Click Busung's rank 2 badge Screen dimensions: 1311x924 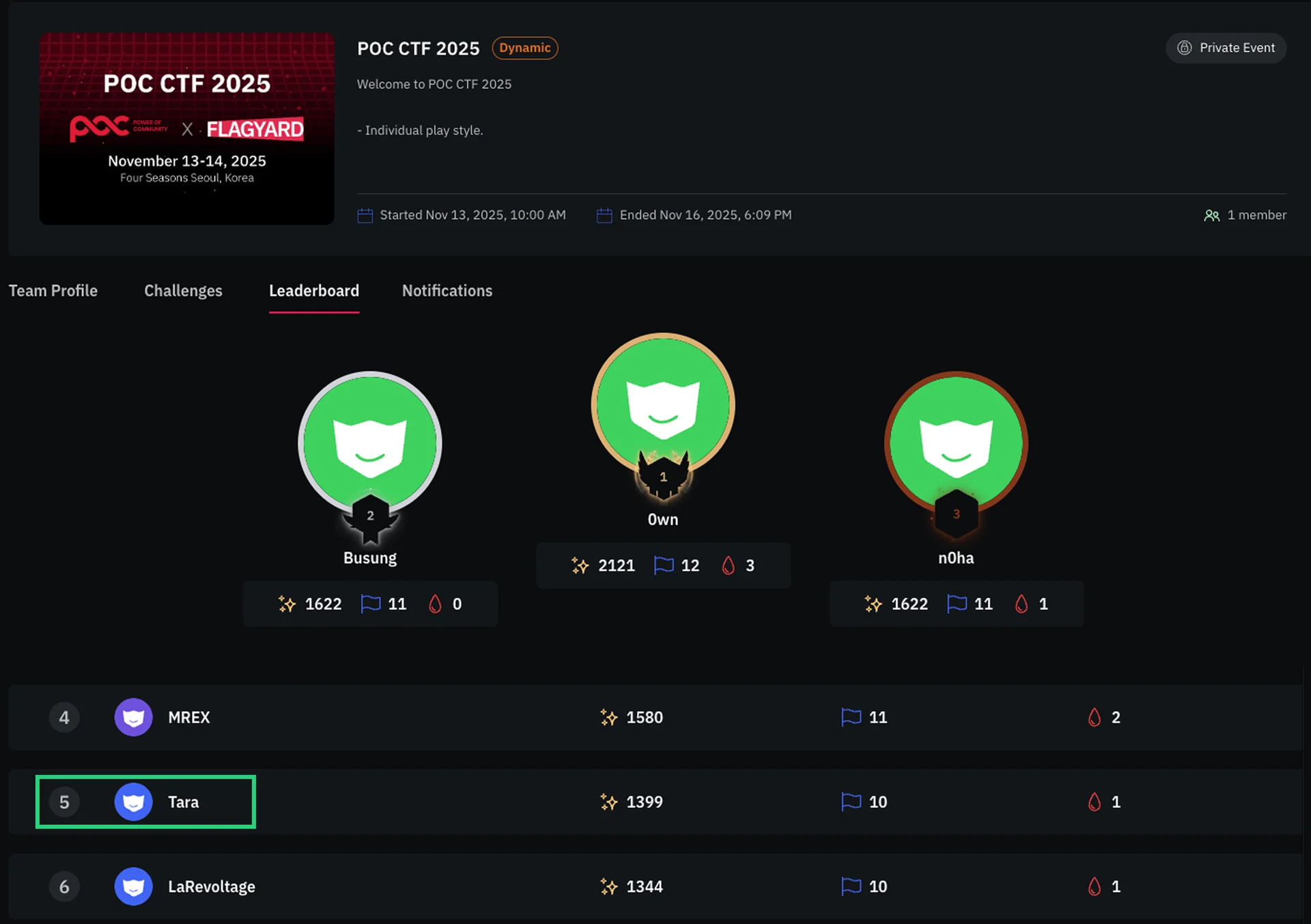[370, 517]
